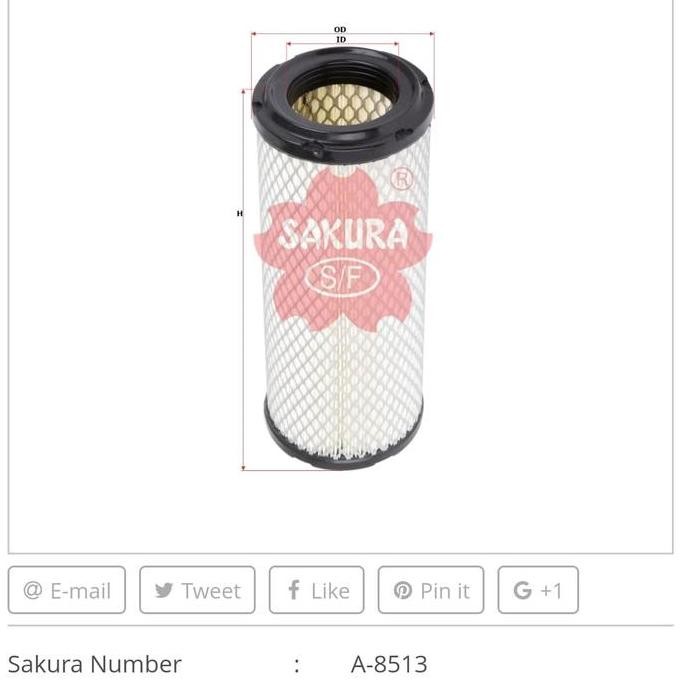Share the product via the E-mail label
This screenshot has width=680, height=680.
click(81, 591)
